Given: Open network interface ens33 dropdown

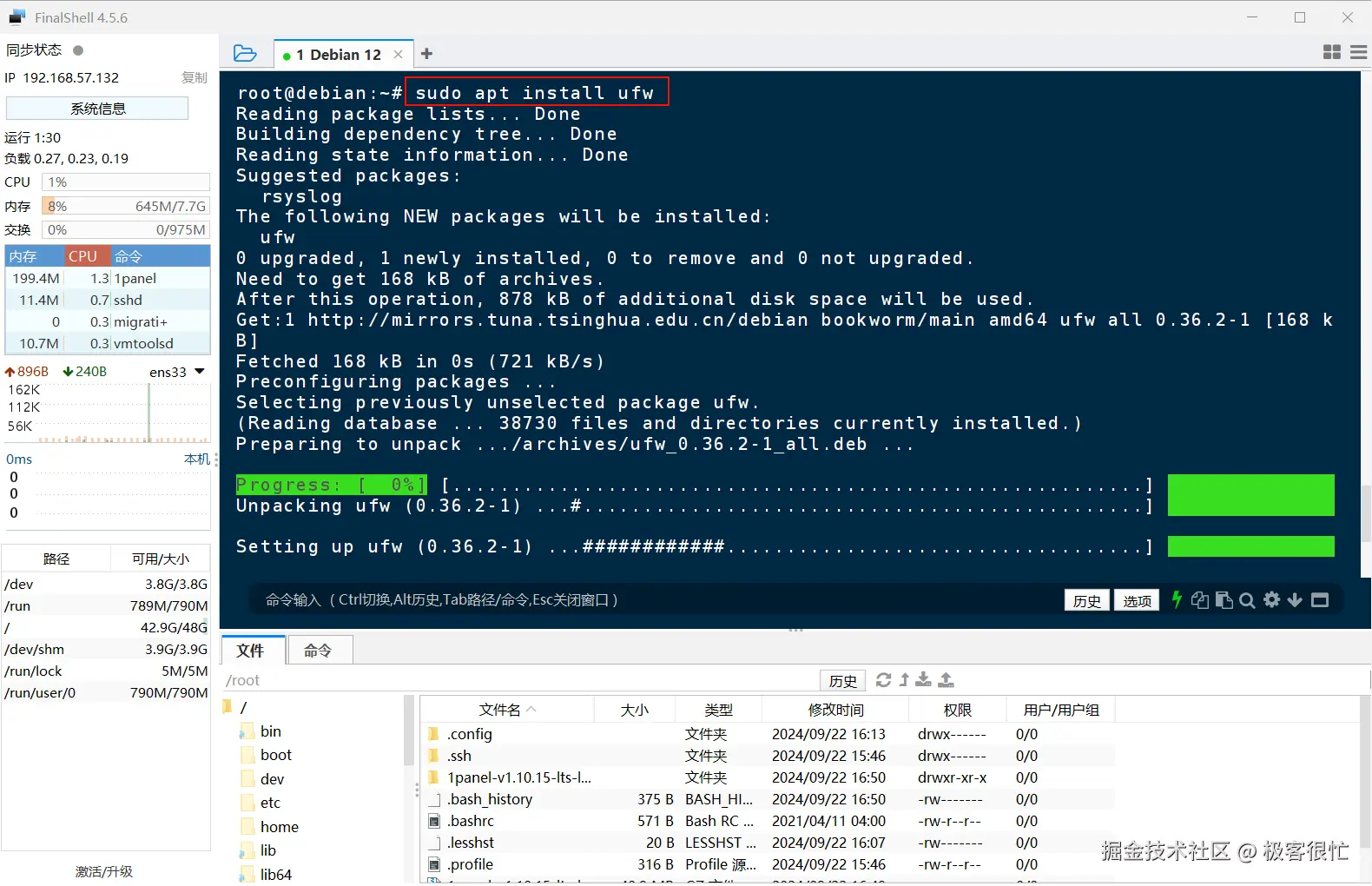Looking at the screenshot, I should [x=200, y=371].
